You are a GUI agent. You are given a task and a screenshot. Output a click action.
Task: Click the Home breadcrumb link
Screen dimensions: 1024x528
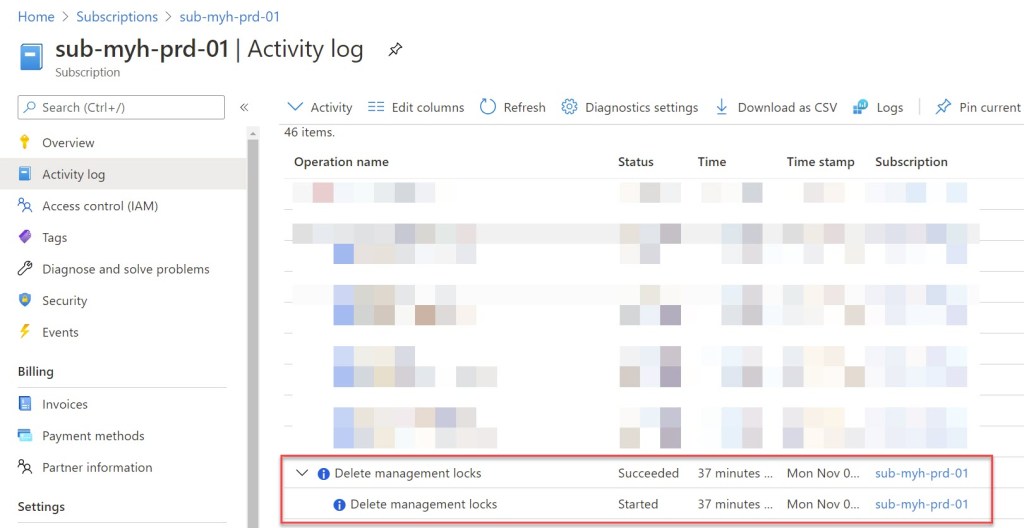[x=36, y=17]
